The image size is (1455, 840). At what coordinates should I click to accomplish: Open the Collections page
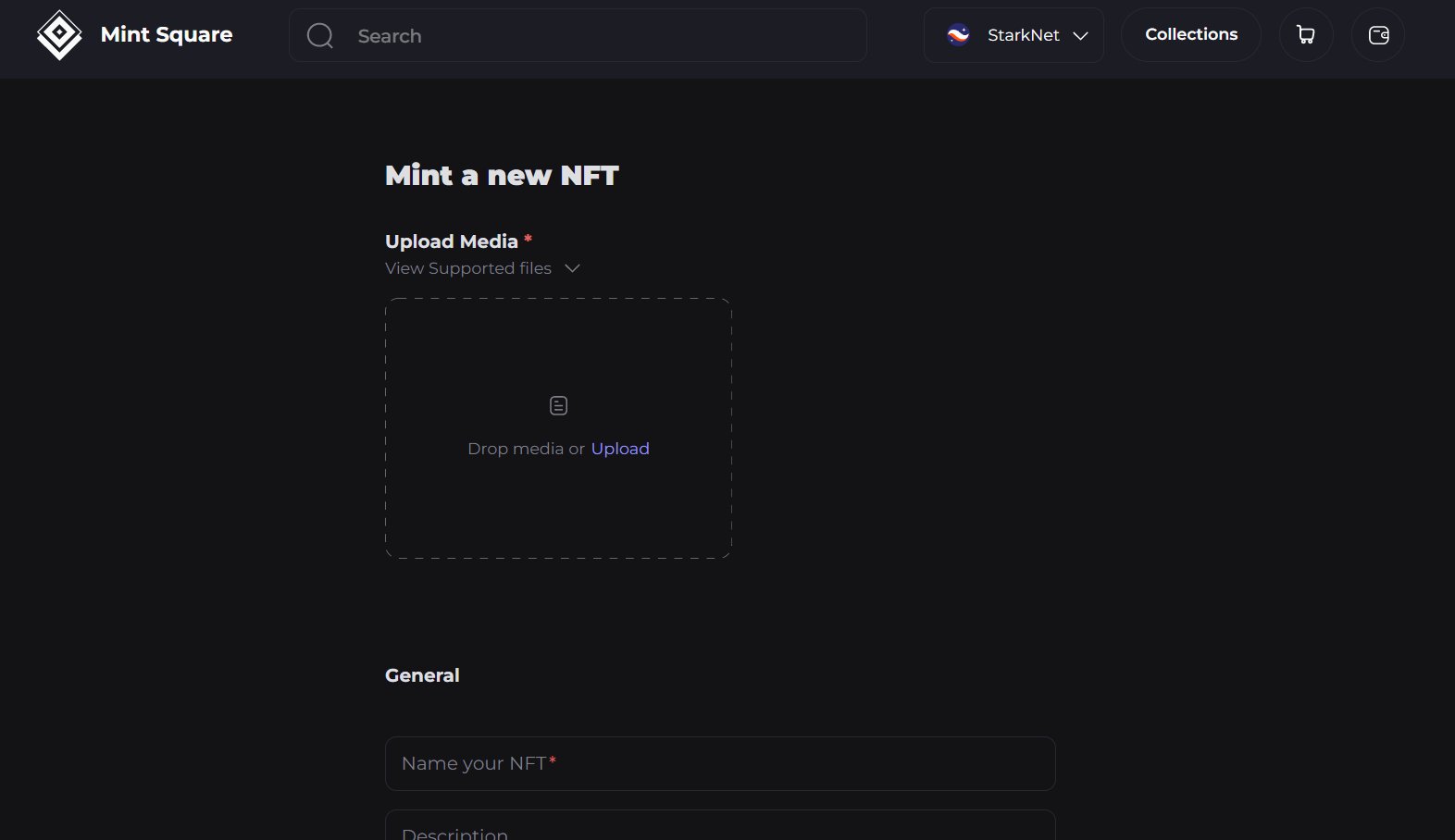coord(1191,35)
